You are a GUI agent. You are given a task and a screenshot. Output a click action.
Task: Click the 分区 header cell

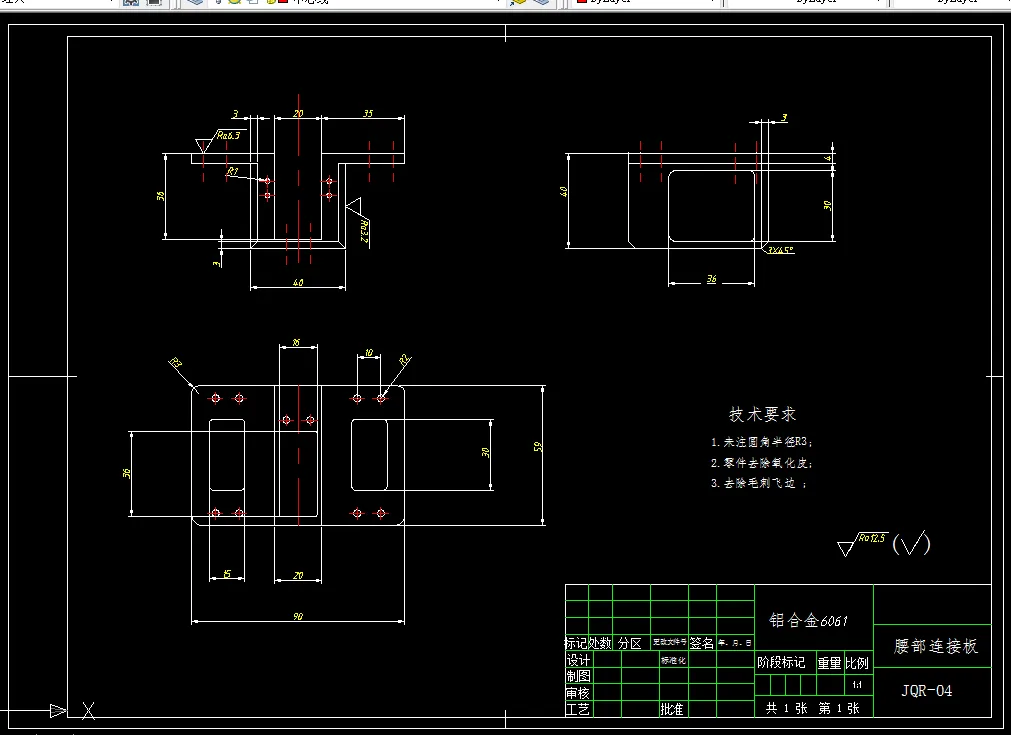coord(630,643)
